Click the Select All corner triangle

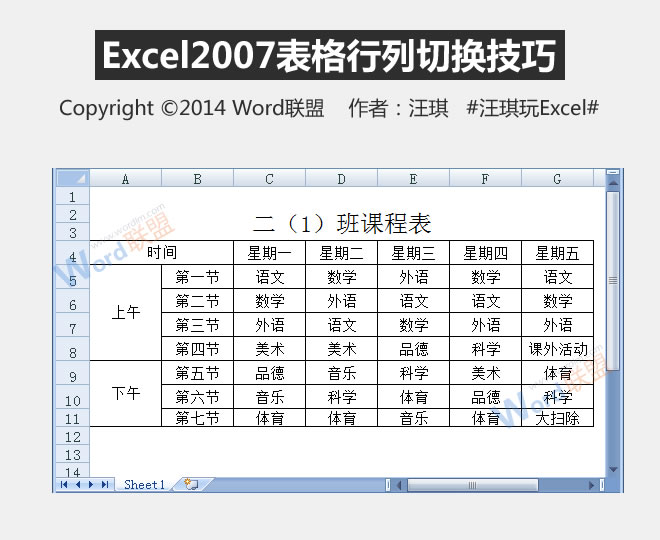(x=72, y=179)
